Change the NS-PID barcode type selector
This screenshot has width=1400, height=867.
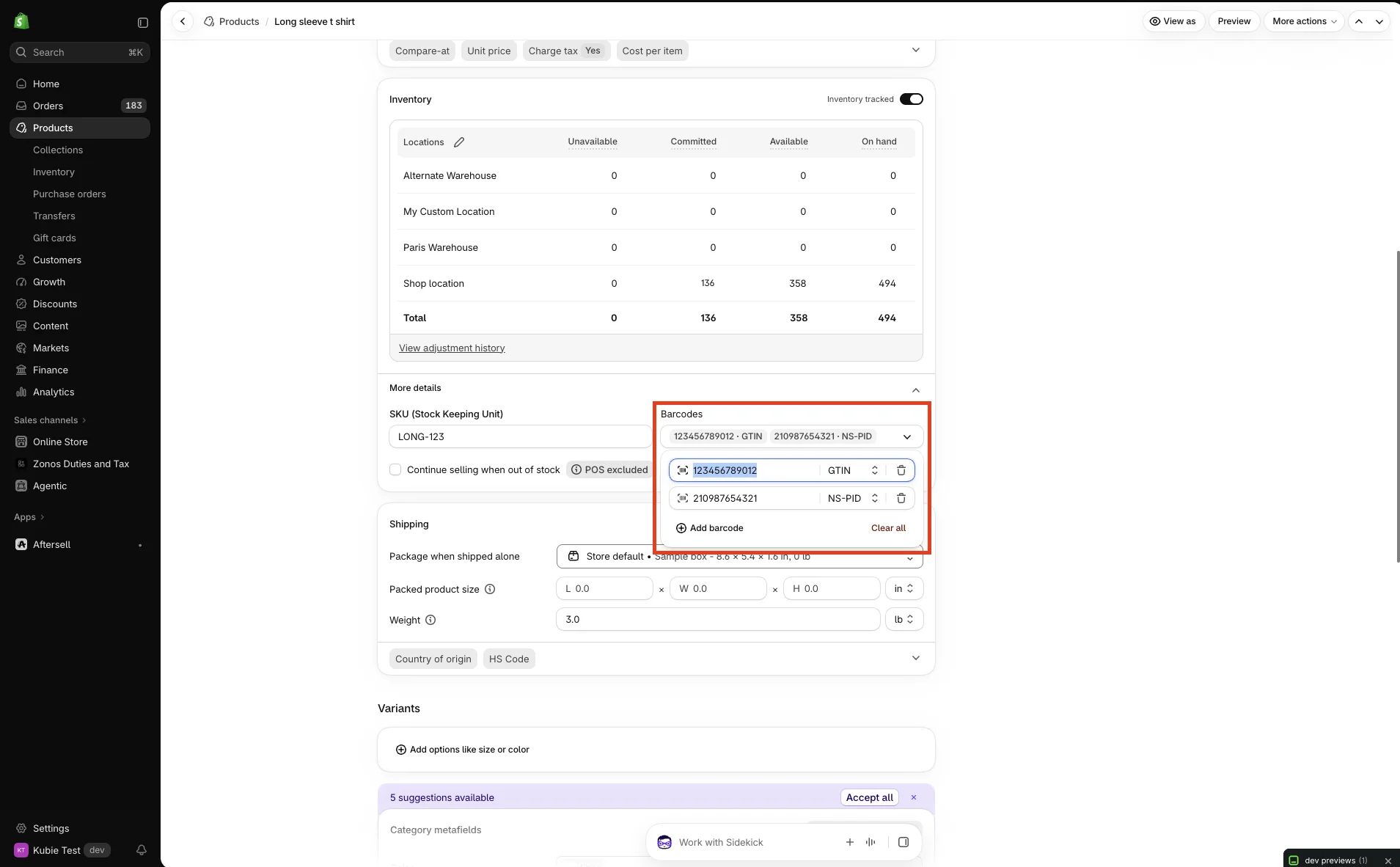[x=852, y=498]
